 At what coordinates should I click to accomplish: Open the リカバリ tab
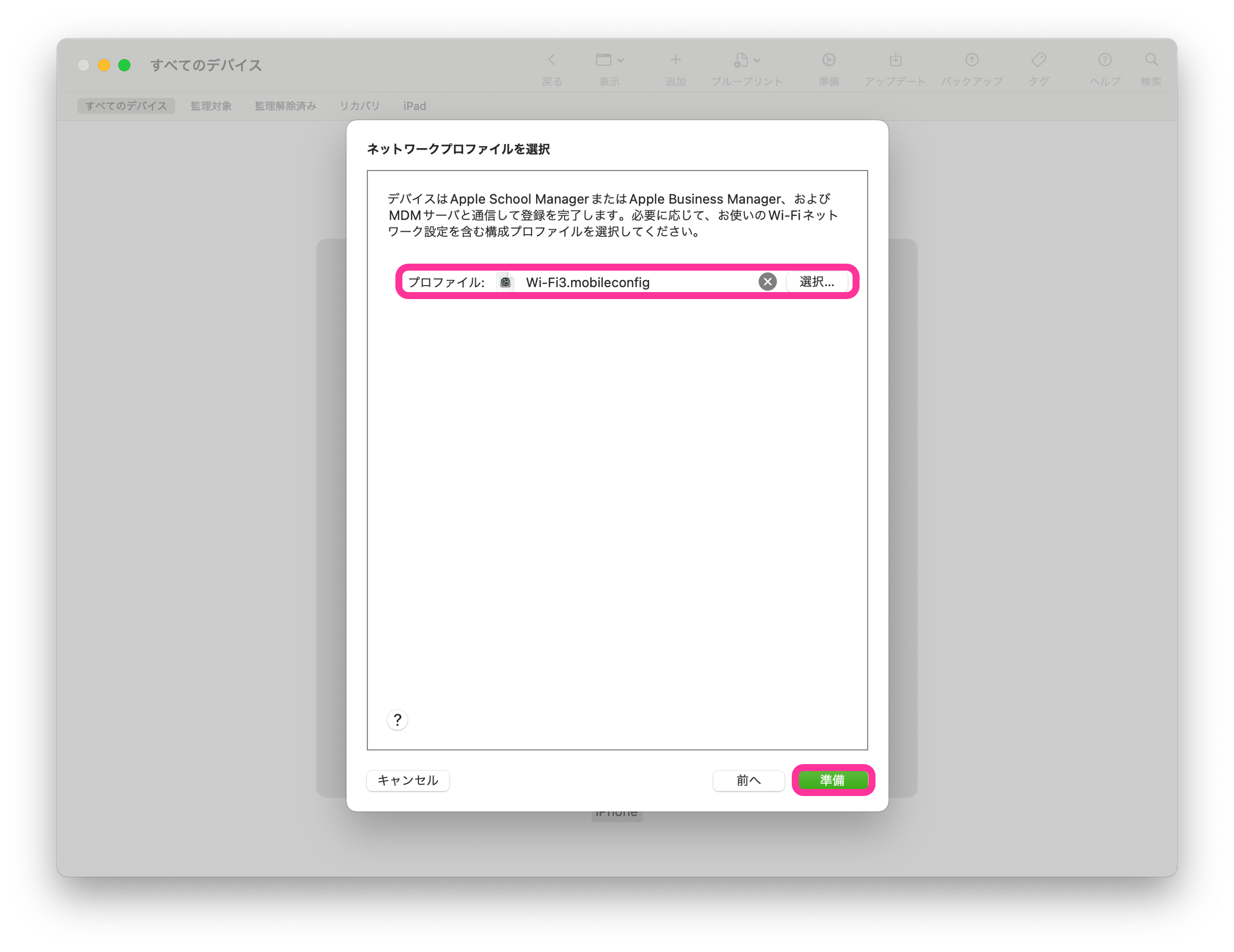click(359, 106)
